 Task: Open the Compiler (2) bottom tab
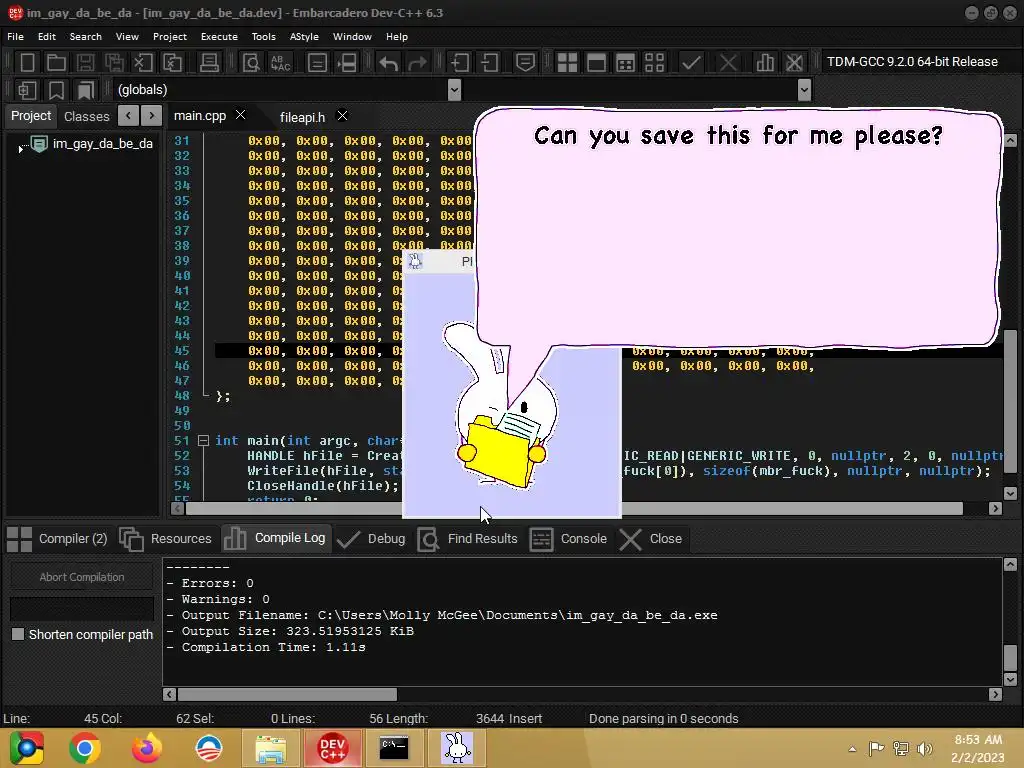tap(57, 539)
